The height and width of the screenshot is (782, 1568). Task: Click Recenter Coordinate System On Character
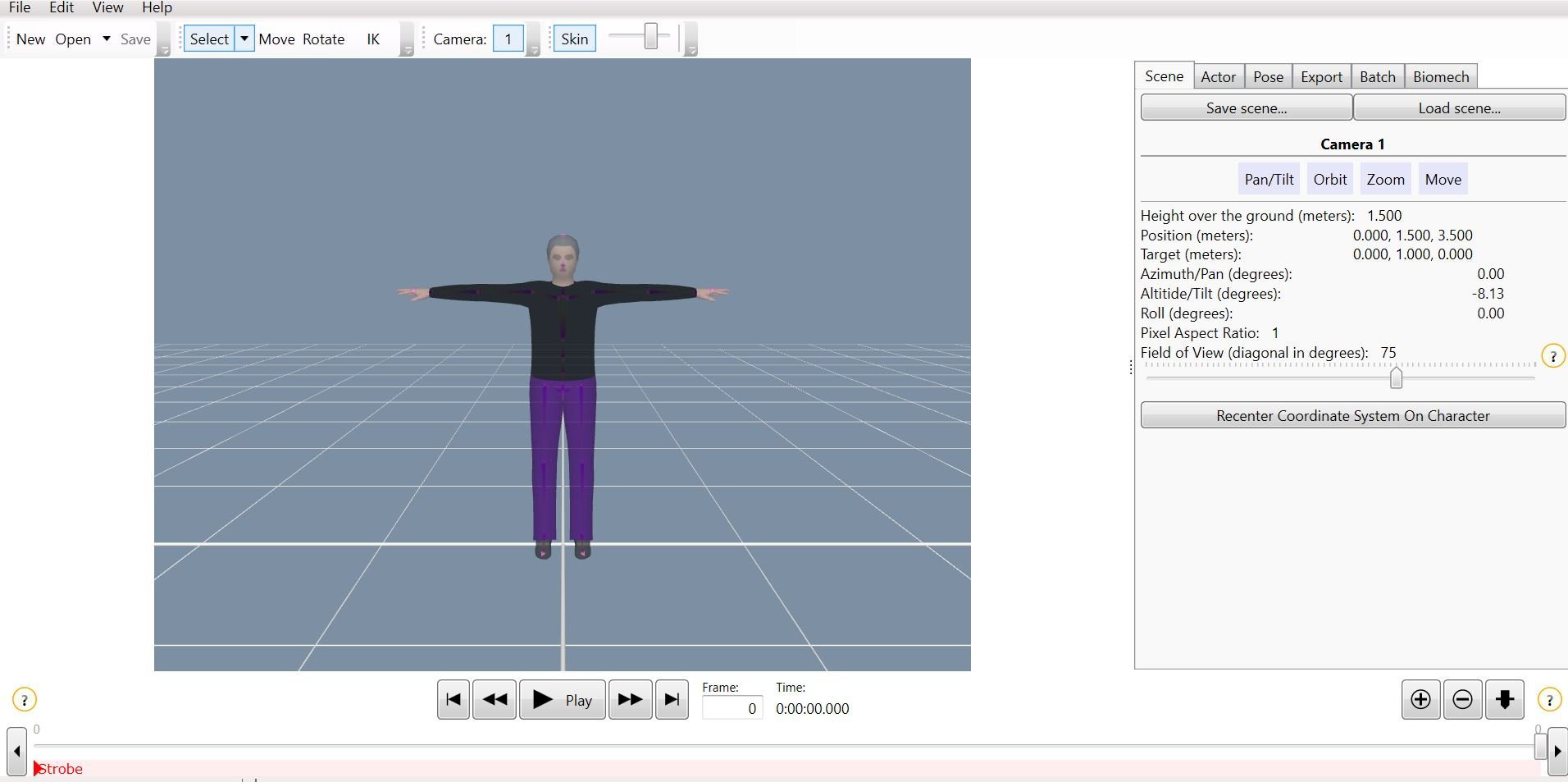tap(1352, 415)
